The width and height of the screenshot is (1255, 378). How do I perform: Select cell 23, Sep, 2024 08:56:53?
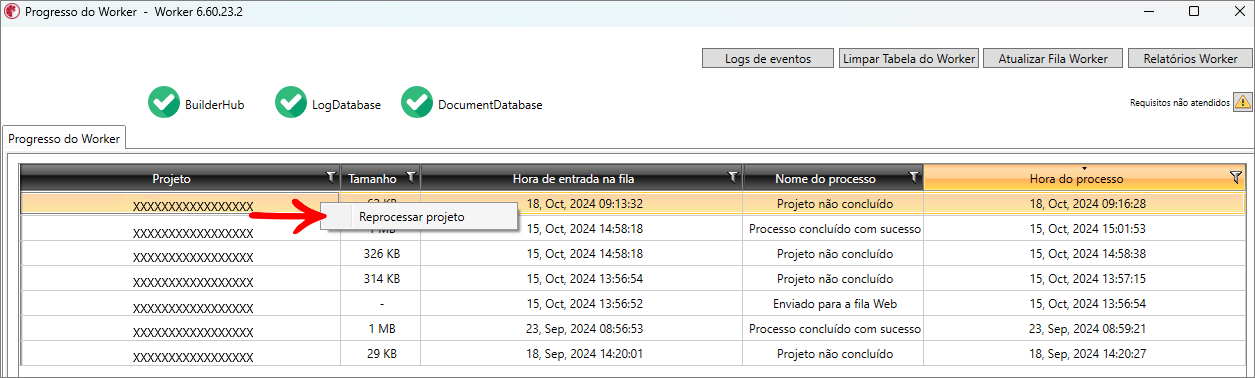[x=582, y=328]
